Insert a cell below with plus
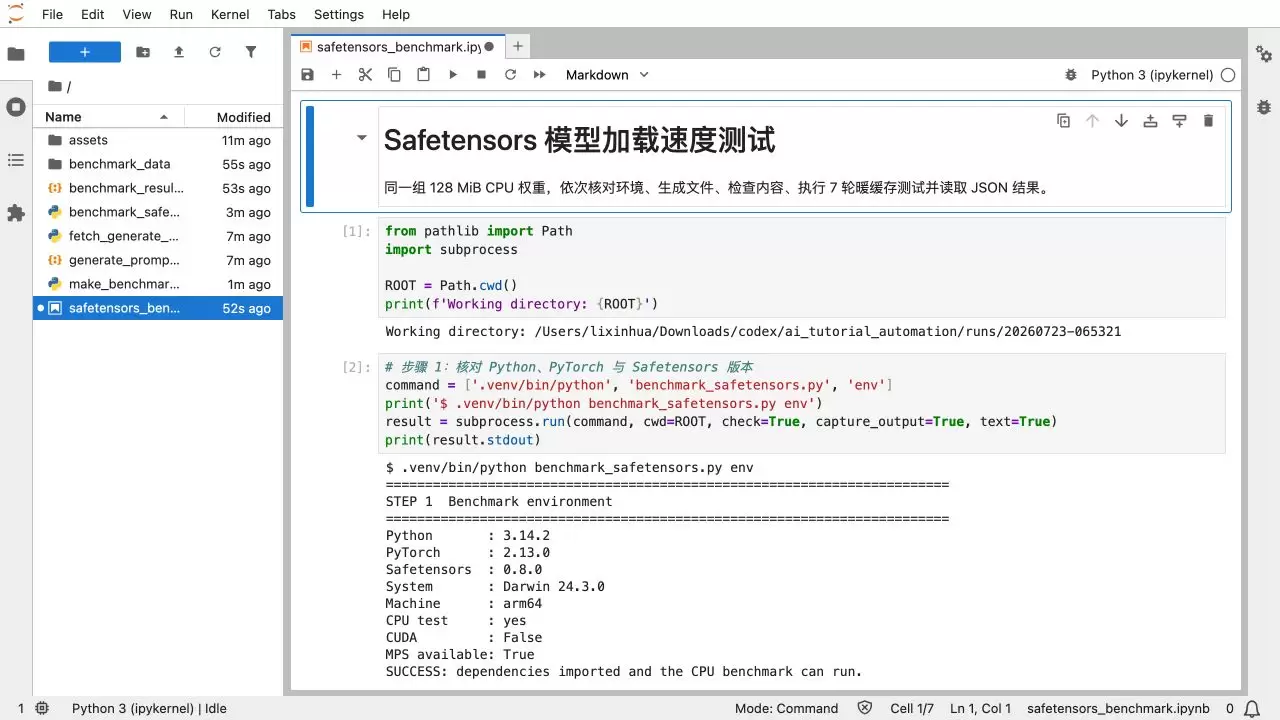Screen dimensions: 1280x720 (x=336, y=75)
